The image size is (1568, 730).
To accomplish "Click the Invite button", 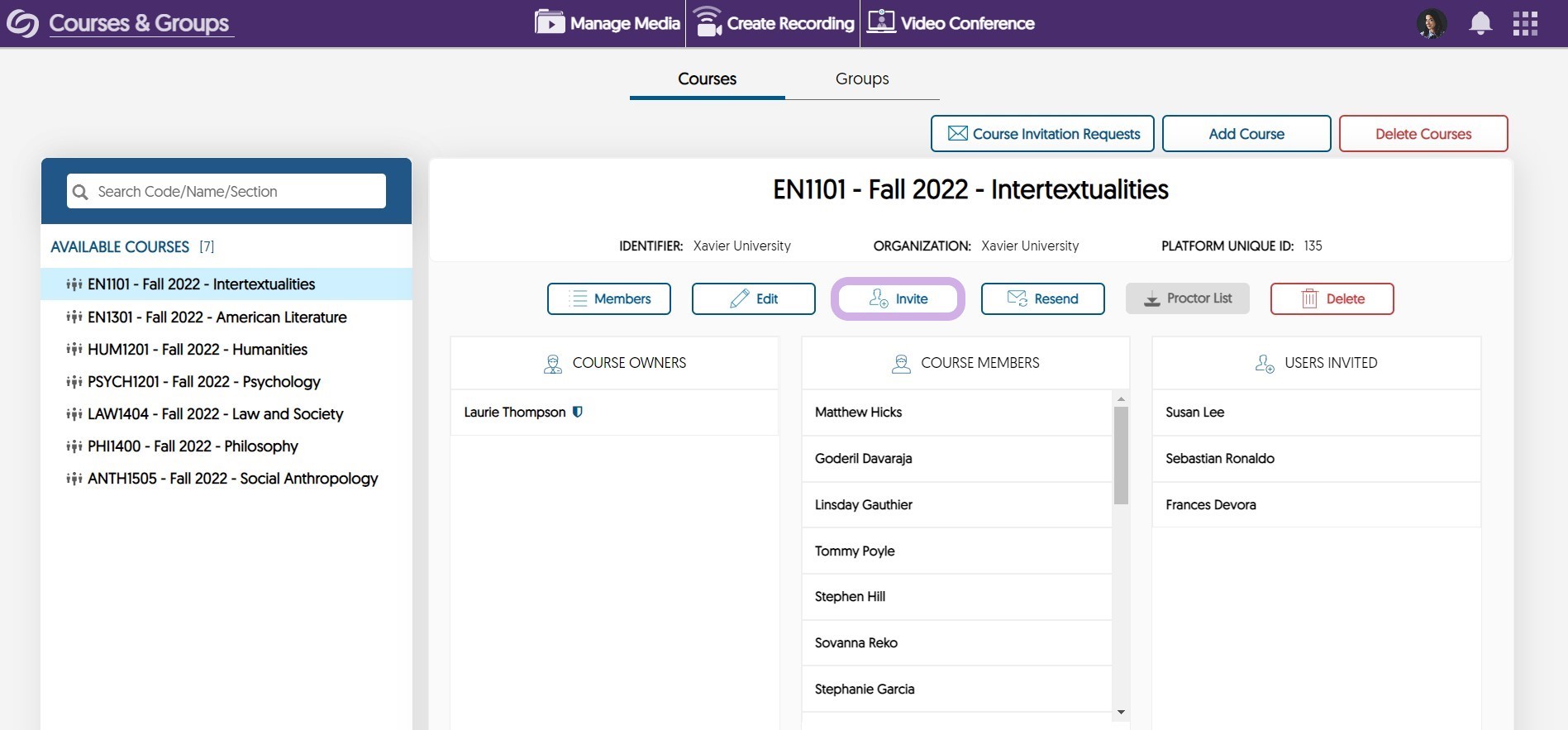I will (x=898, y=298).
